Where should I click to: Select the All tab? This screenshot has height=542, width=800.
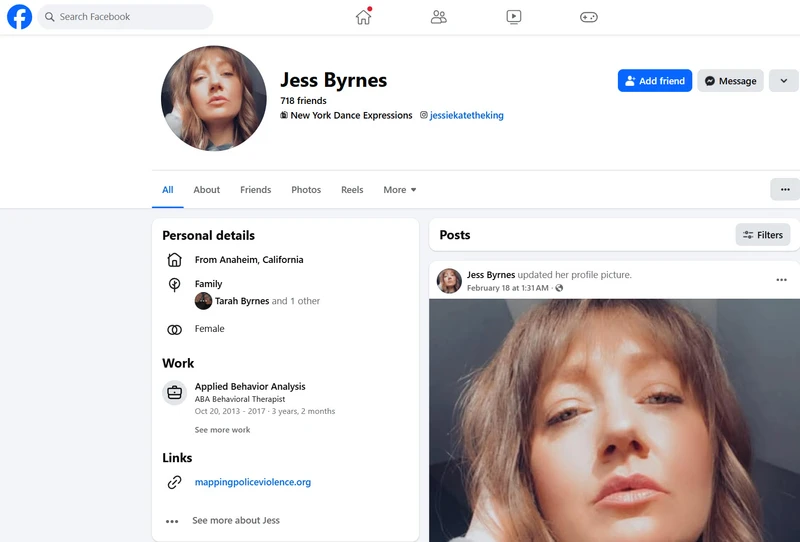(x=168, y=190)
